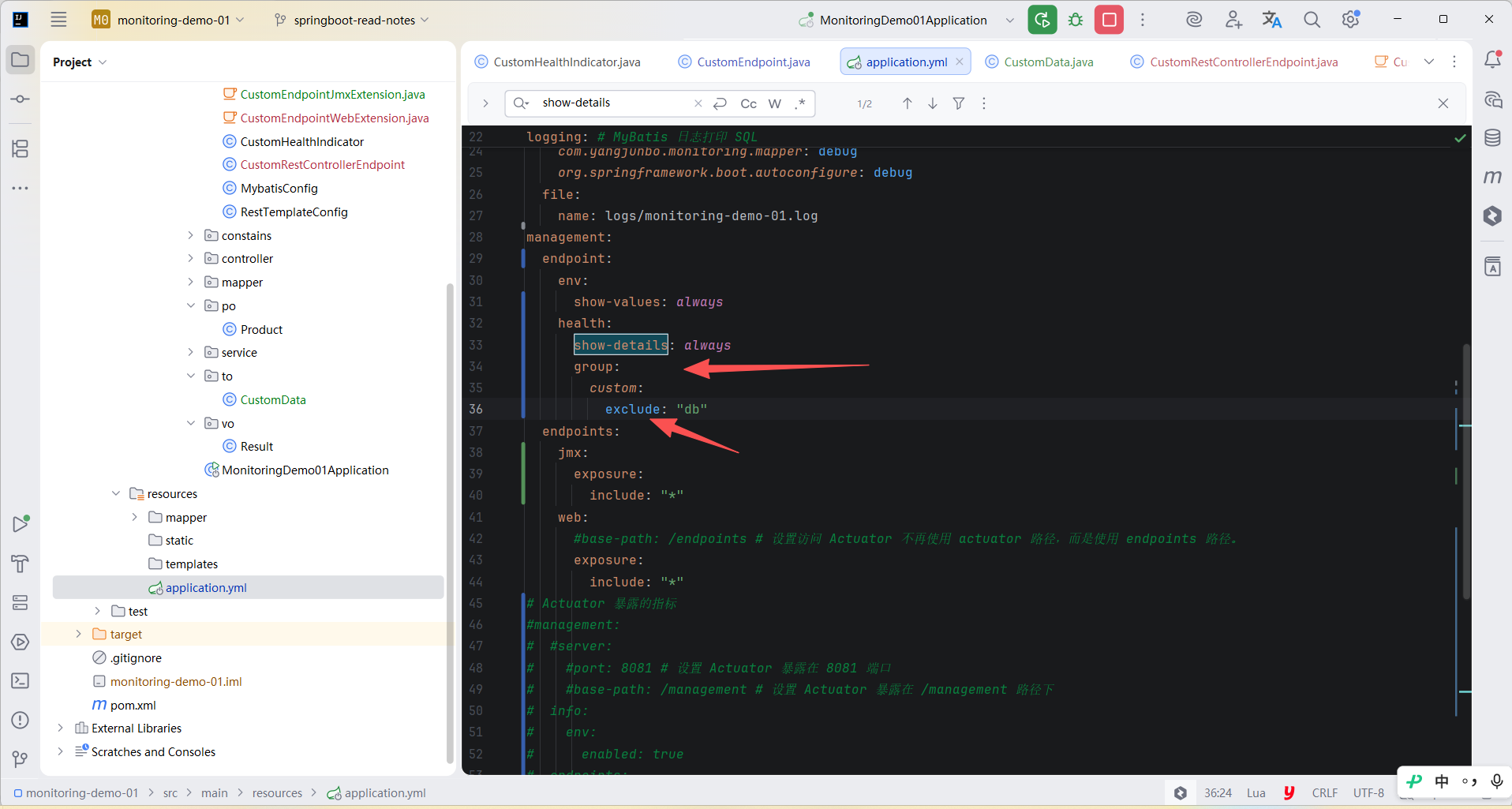Click IME Chinese mode indicator
Image resolution: width=1512 pixels, height=809 pixels.
pyautogui.click(x=1442, y=781)
